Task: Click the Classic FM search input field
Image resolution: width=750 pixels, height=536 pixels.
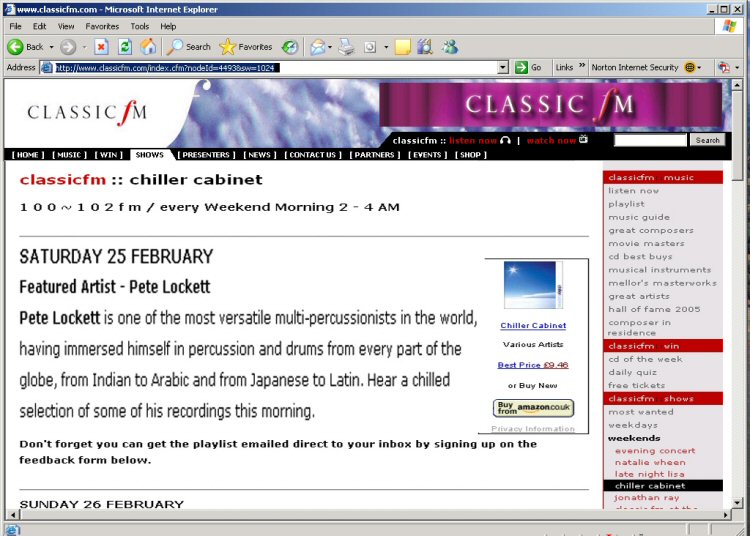Action: 650,140
